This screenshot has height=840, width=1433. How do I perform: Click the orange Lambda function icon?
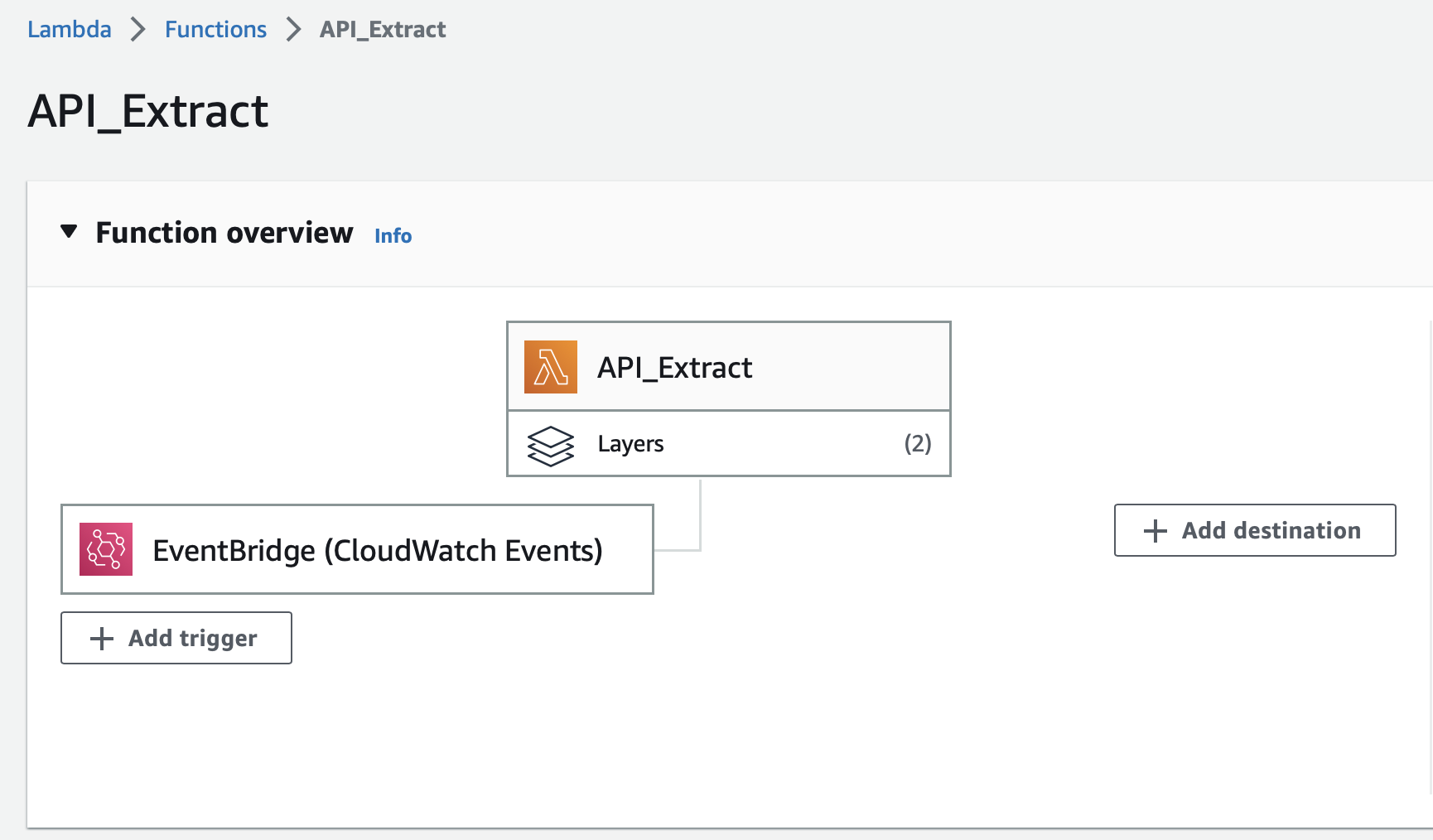pyautogui.click(x=550, y=367)
